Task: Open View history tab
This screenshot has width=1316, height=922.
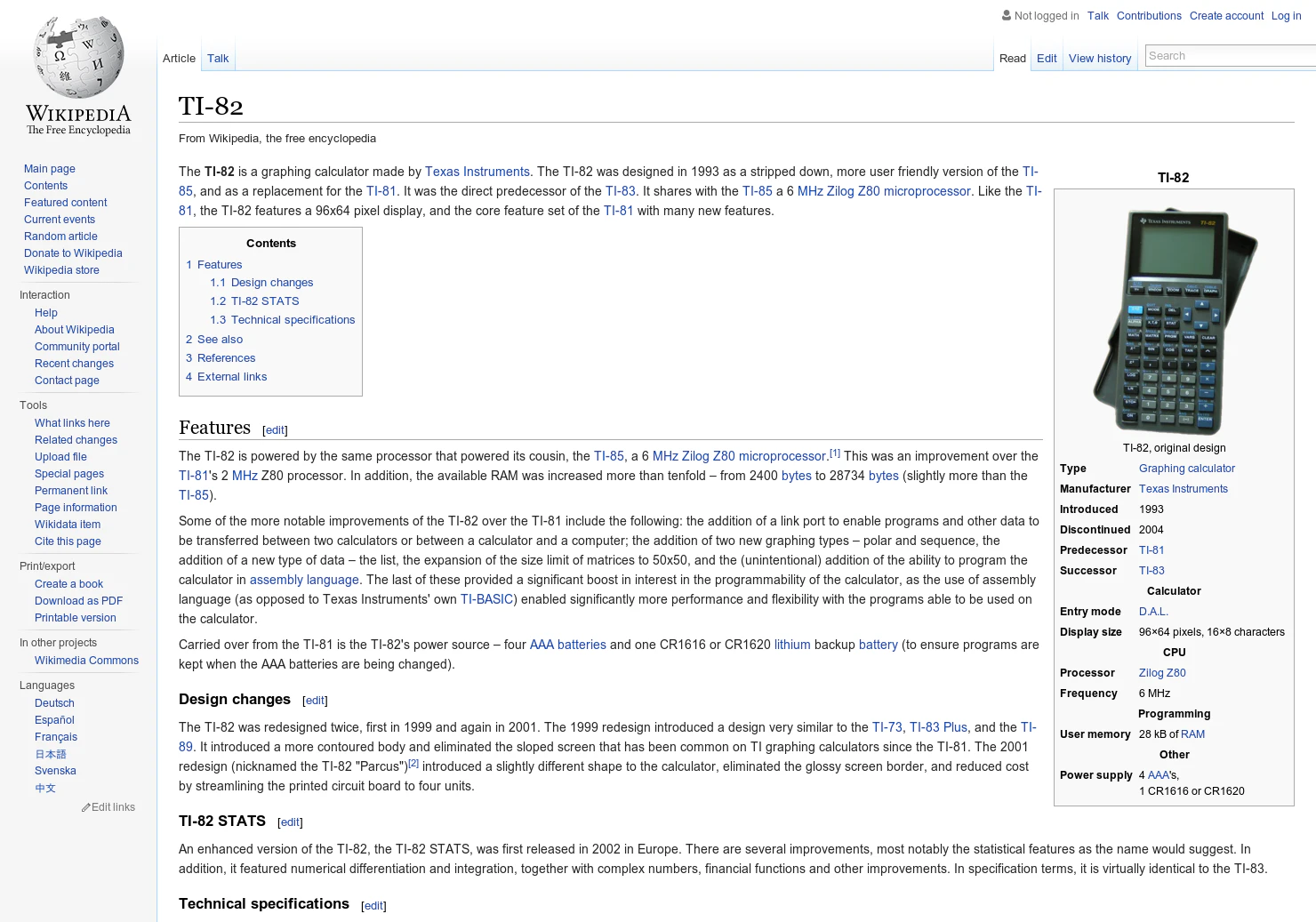Action: coord(1100,58)
